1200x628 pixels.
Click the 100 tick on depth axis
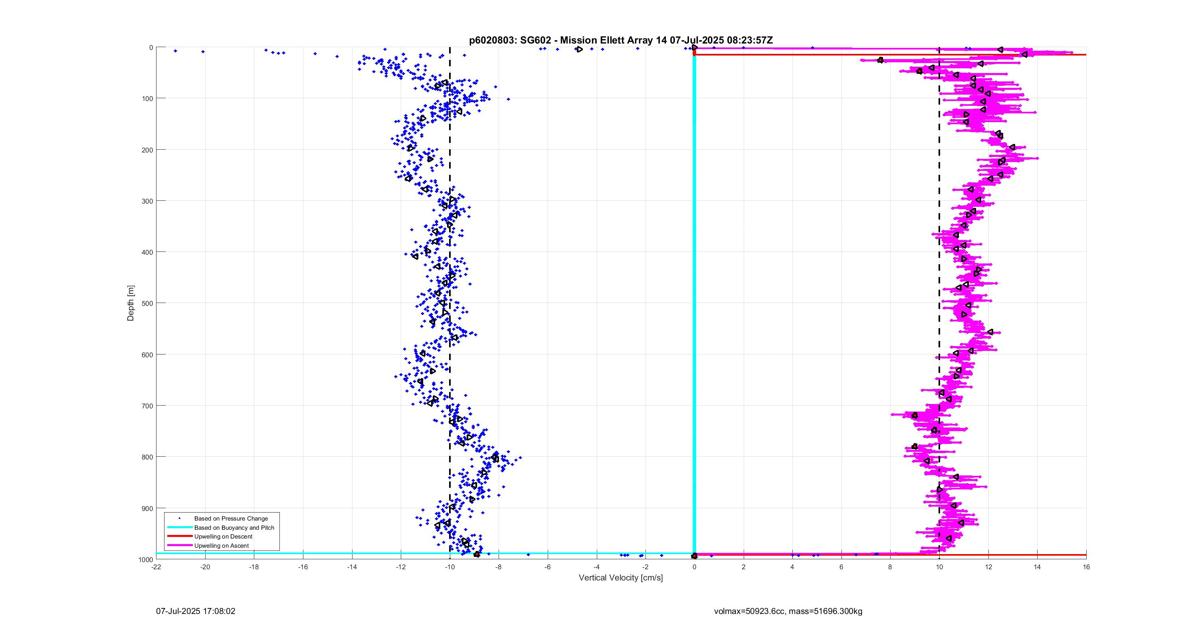click(x=146, y=98)
